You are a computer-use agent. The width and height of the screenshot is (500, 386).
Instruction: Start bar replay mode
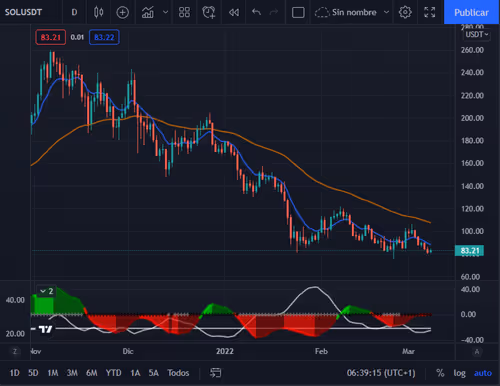[x=234, y=12]
